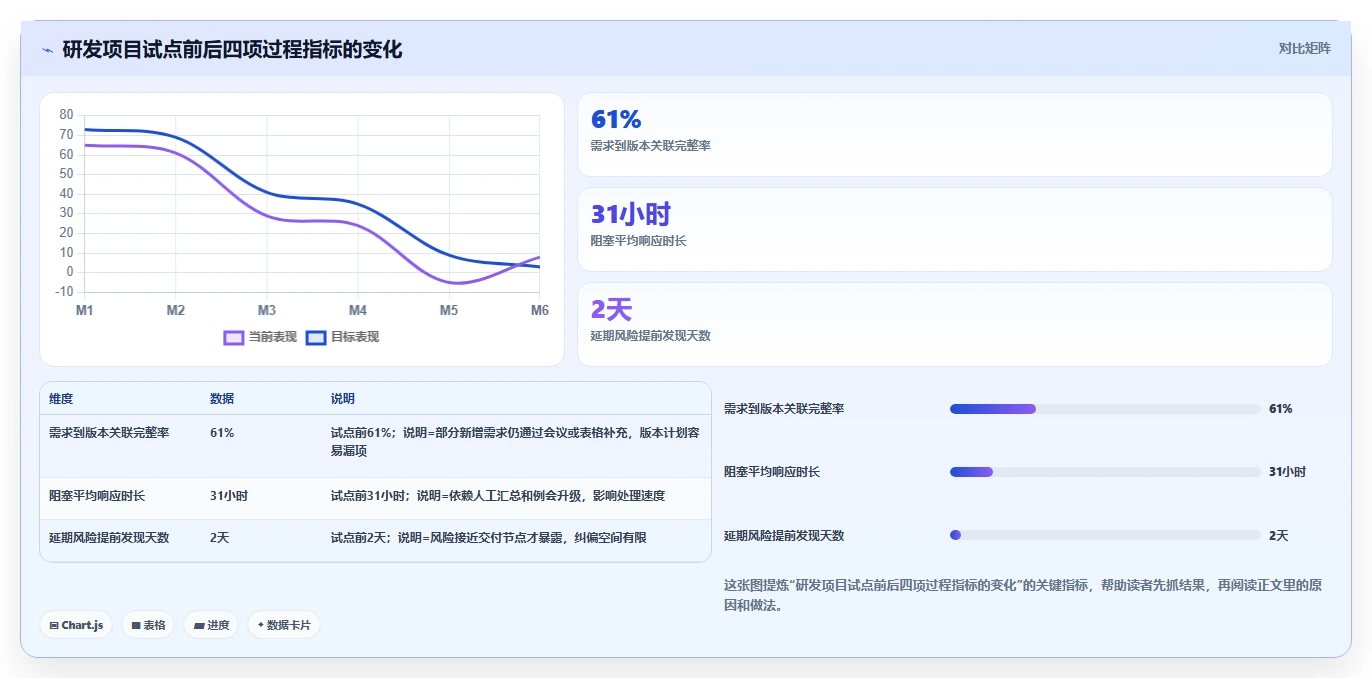The height and width of the screenshot is (678, 1372).
Task: Click the summary paragraph starting 这张图提炼
Action: pyautogui.click(x=1023, y=595)
